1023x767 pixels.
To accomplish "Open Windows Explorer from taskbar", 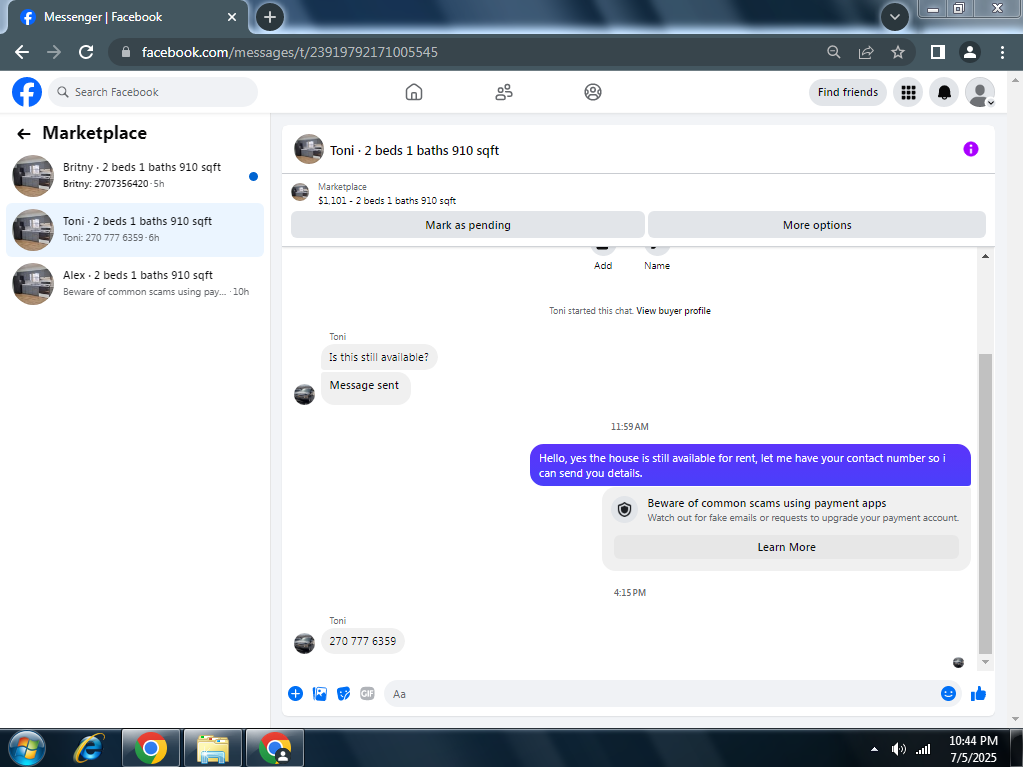I will 213,748.
